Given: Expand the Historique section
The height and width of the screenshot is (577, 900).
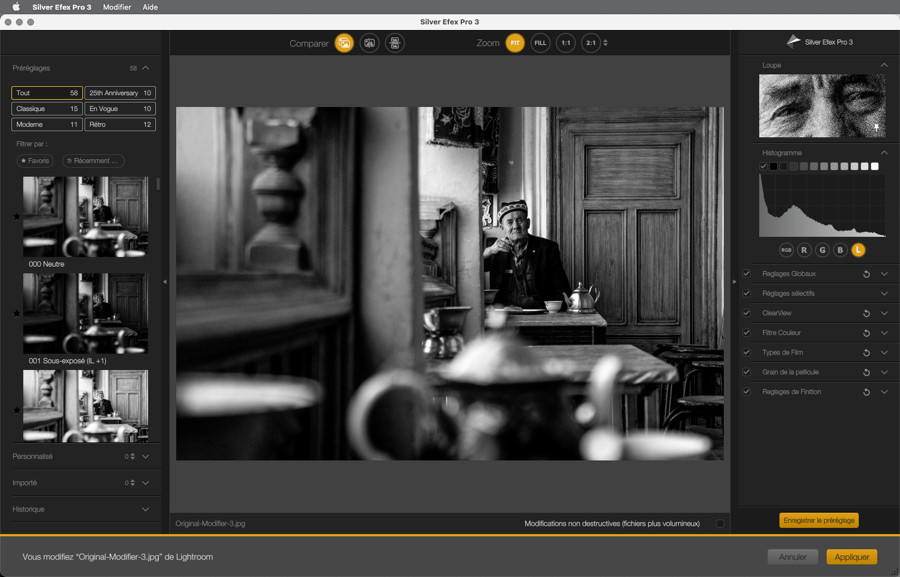Looking at the screenshot, I should tap(146, 509).
